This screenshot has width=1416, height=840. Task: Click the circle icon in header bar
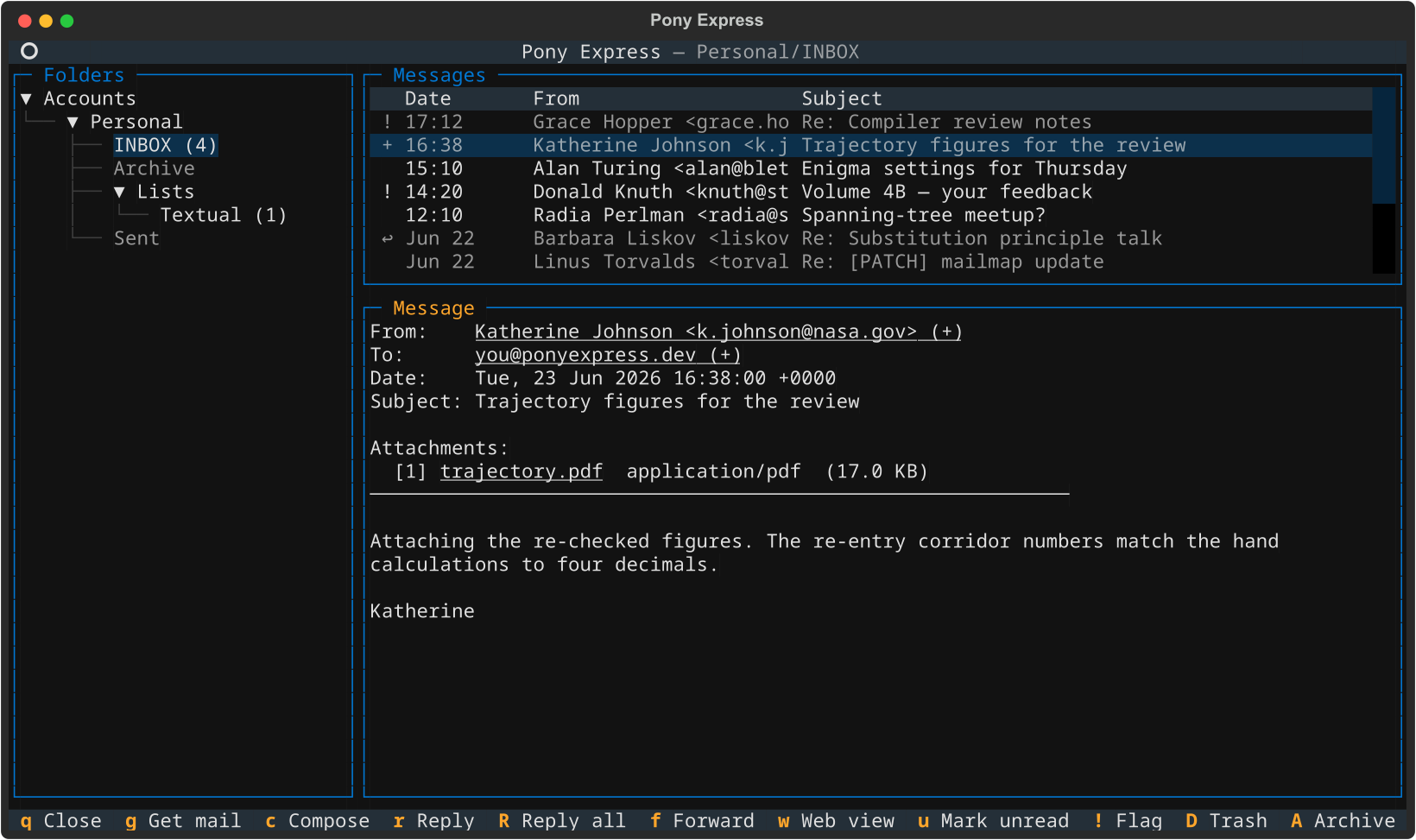click(x=29, y=51)
